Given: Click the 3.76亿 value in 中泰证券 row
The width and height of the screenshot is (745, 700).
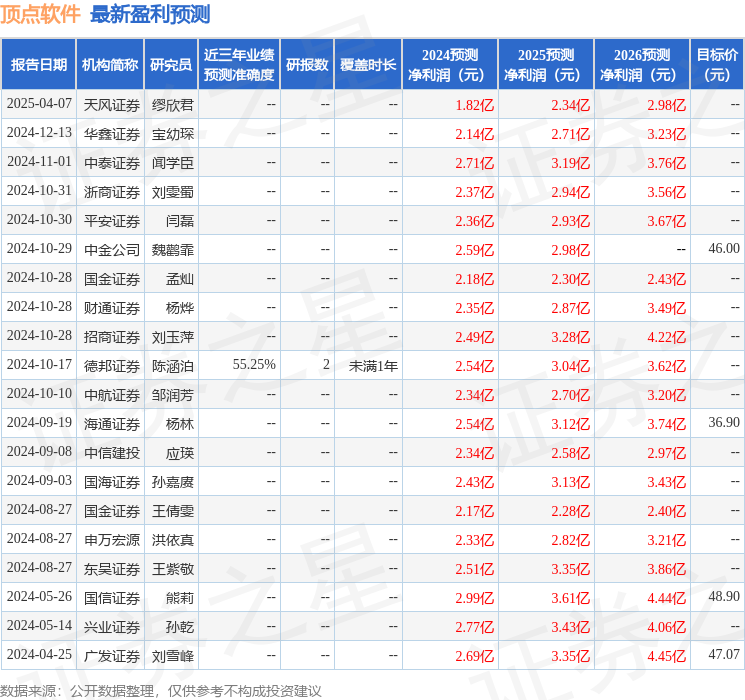Looking at the screenshot, I should click(667, 163).
